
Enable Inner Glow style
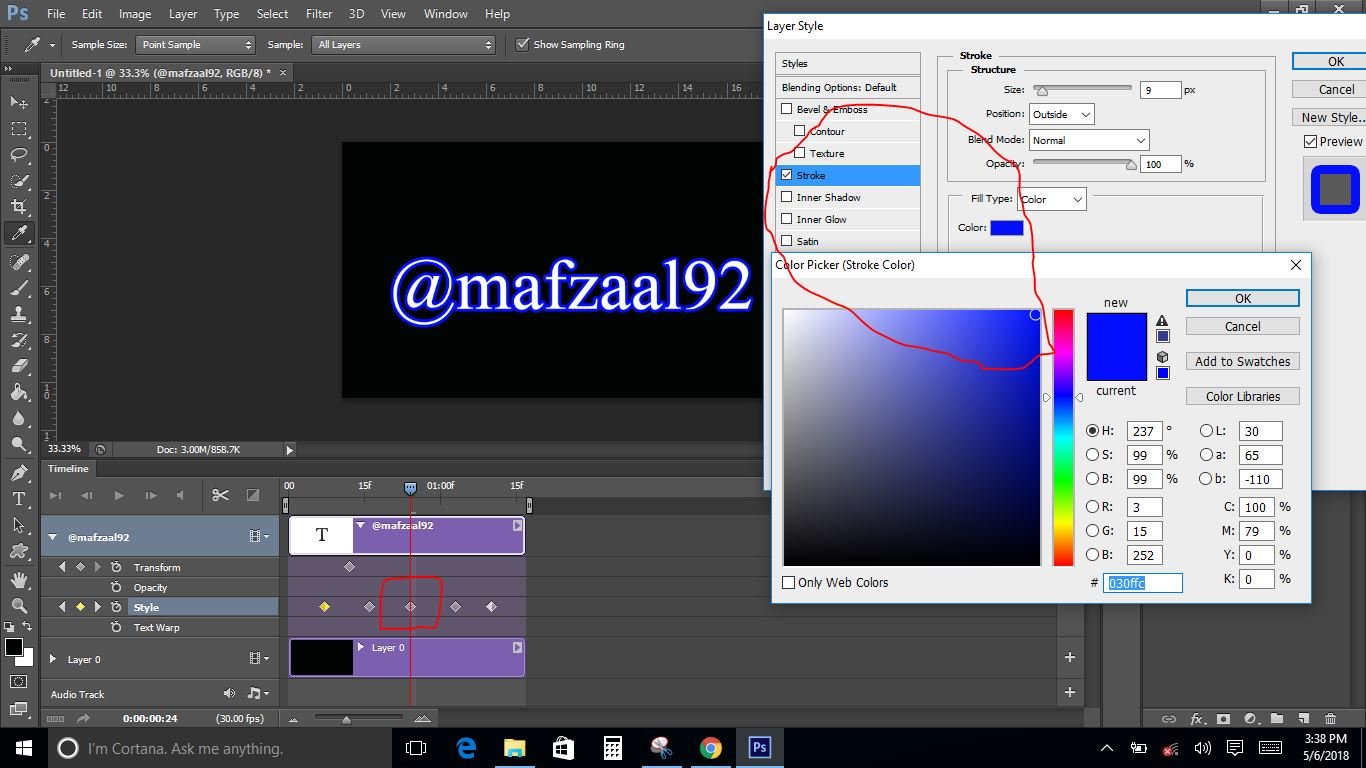point(786,219)
